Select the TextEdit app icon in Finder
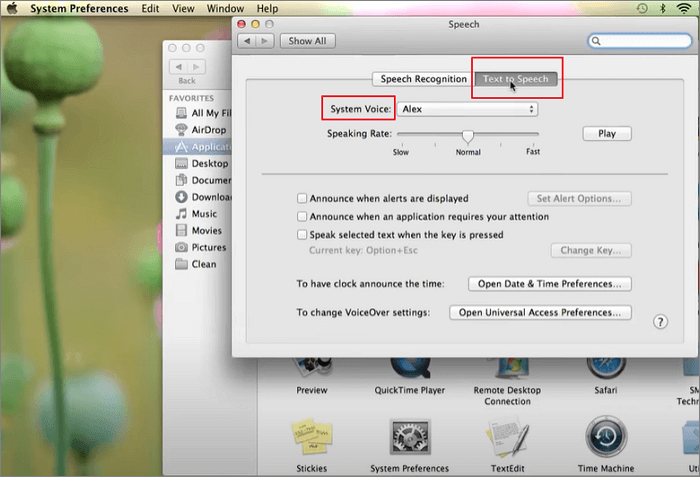Viewport: 700px width, 477px height. pyautogui.click(x=508, y=437)
